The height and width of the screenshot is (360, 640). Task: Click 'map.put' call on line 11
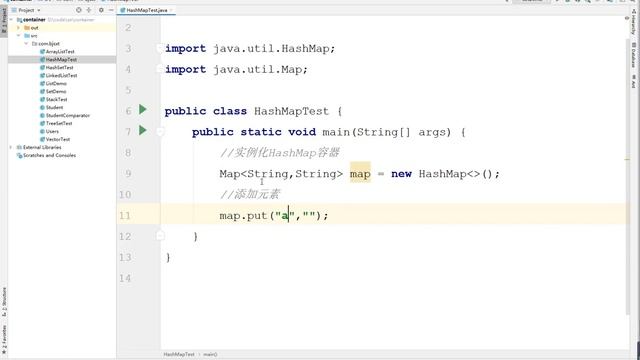click(243, 216)
